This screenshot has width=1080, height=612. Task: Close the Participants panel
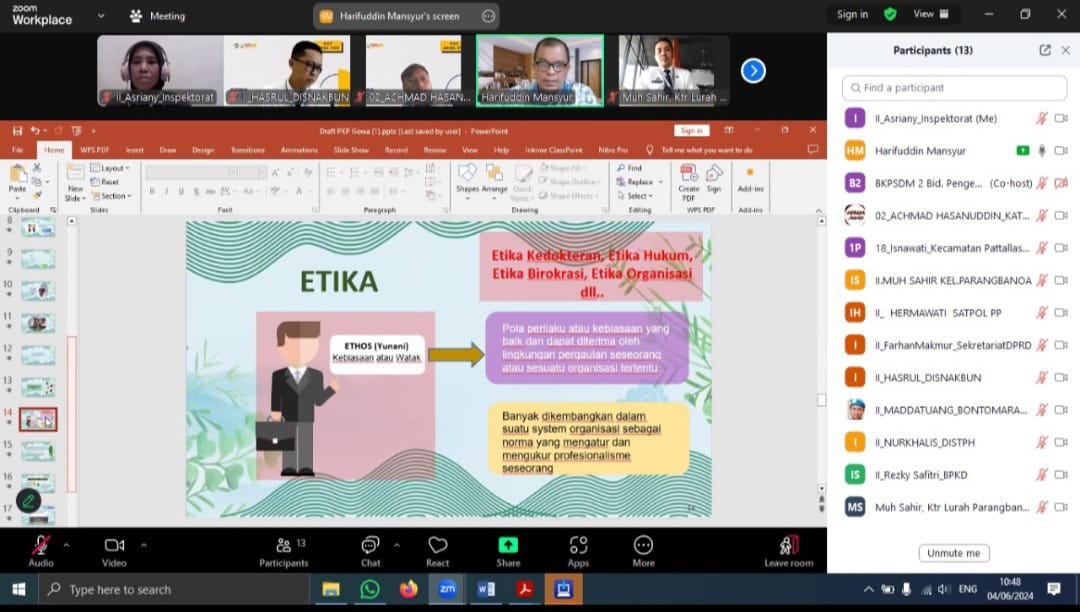point(1066,50)
